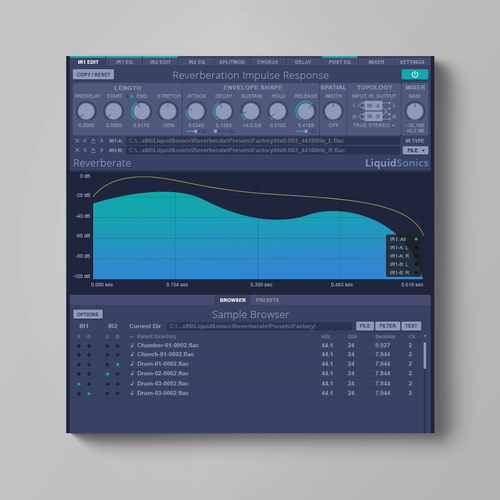Assign Church-01-0002.flac to IR1 slot B
The image size is (500, 500).
(89, 355)
